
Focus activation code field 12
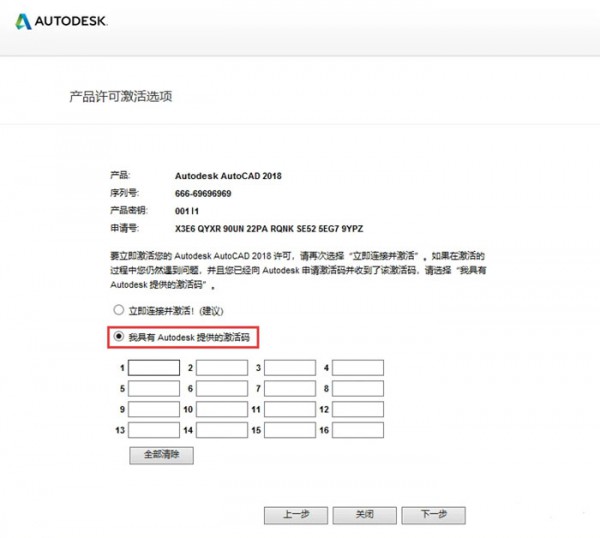(x=358, y=409)
